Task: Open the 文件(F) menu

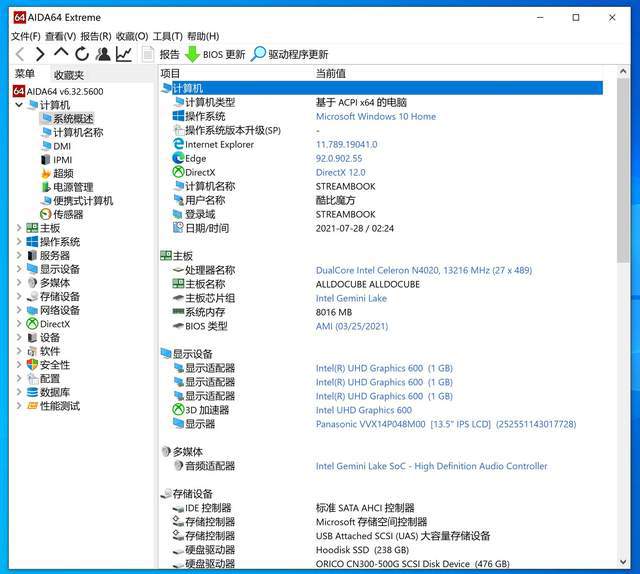Action: point(26,36)
